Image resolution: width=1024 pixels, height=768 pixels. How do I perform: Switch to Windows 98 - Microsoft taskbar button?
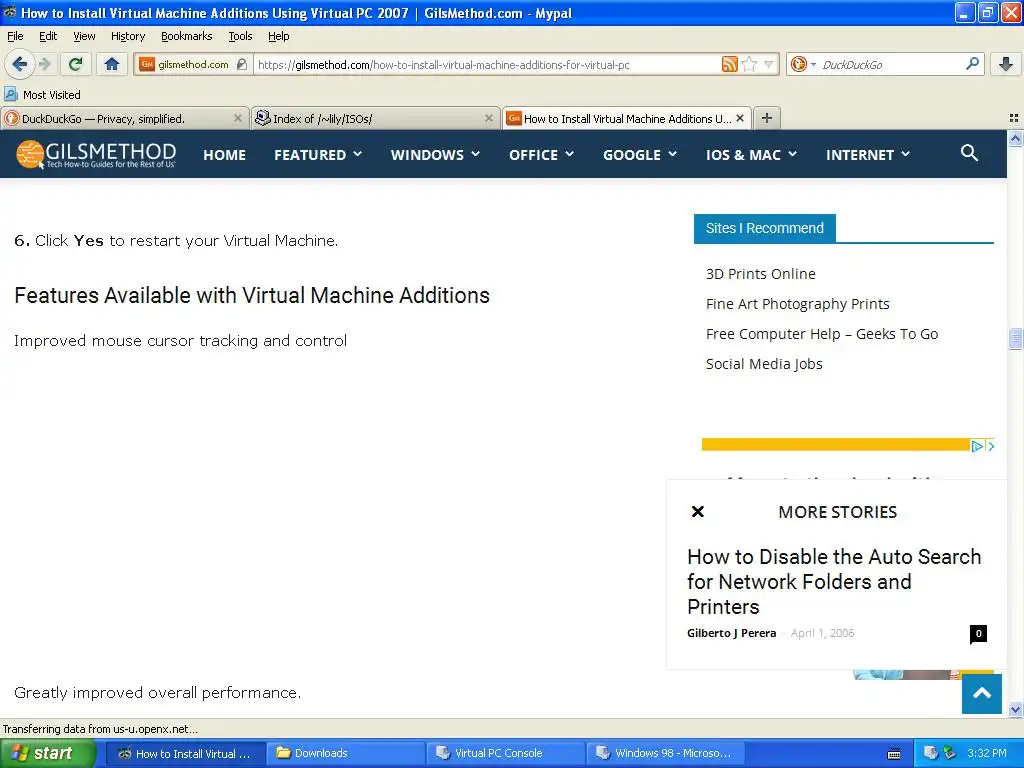pos(664,753)
